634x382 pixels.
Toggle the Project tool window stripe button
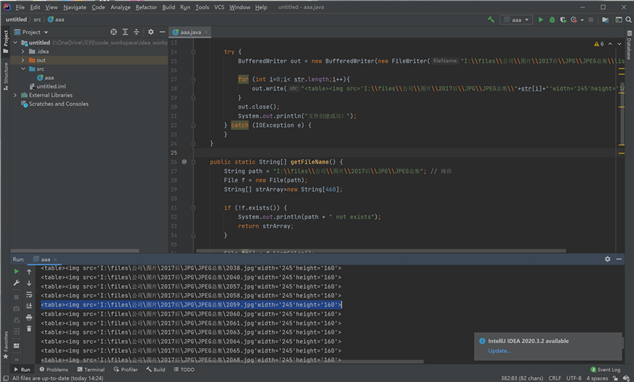[6, 41]
